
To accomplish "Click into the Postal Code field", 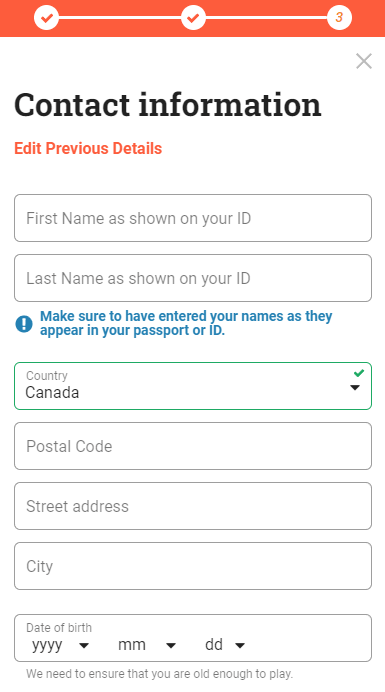I will [193, 446].
